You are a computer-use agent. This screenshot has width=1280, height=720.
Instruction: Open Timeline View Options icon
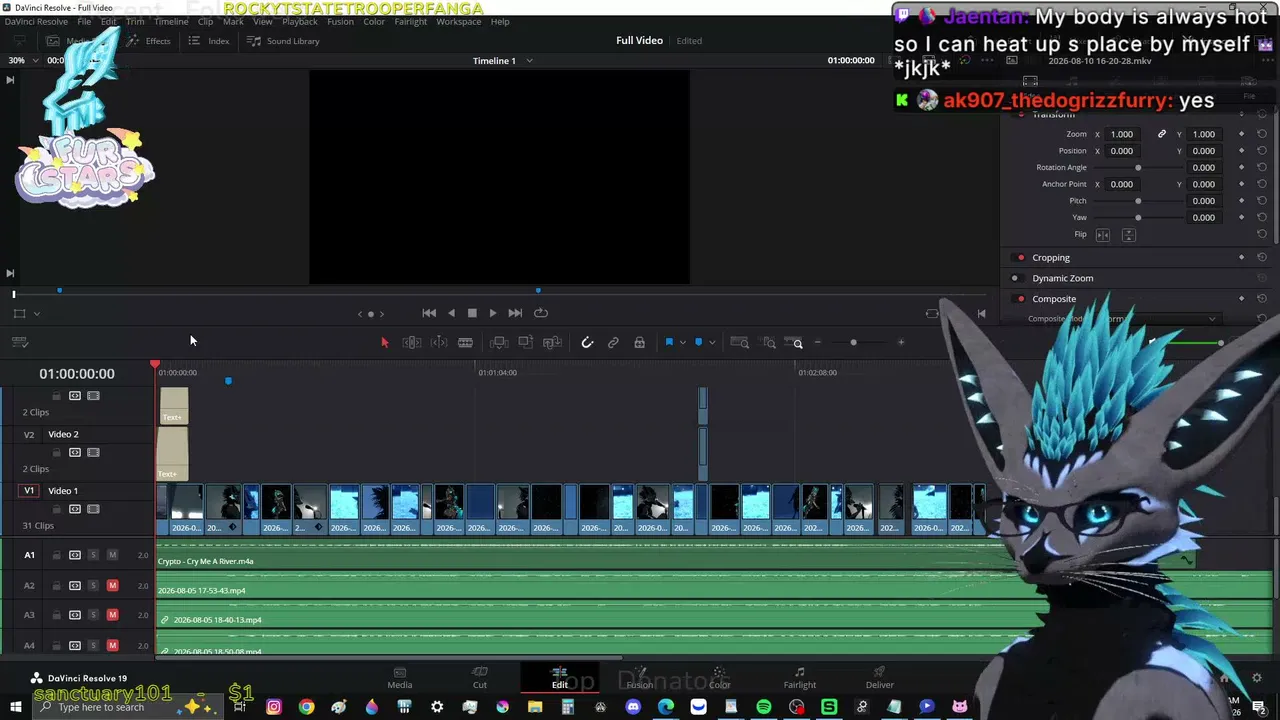19,342
